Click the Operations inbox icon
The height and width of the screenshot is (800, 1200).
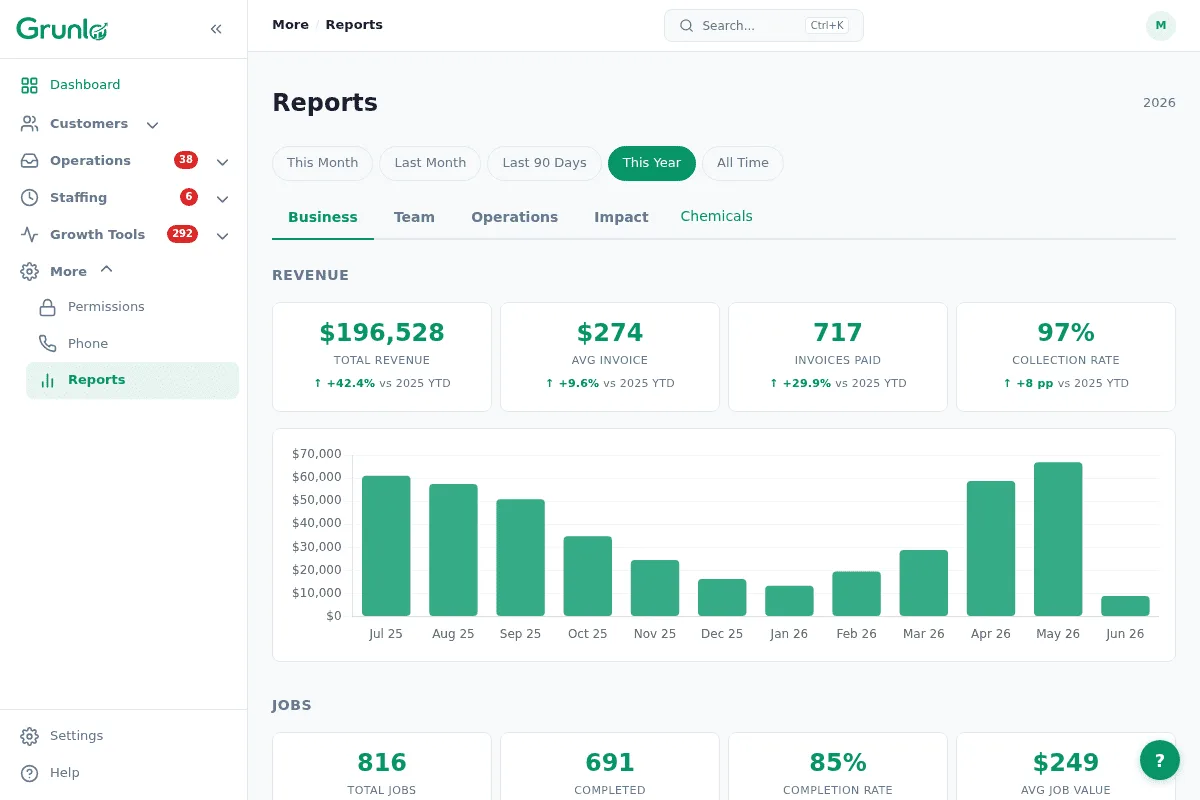[30, 161]
